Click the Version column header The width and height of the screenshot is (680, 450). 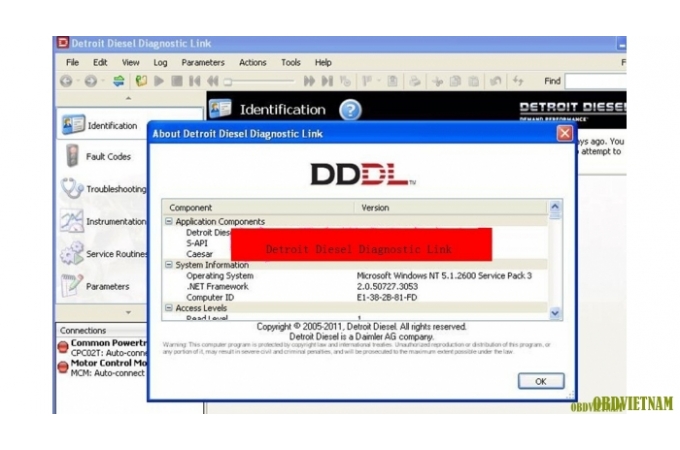point(451,208)
